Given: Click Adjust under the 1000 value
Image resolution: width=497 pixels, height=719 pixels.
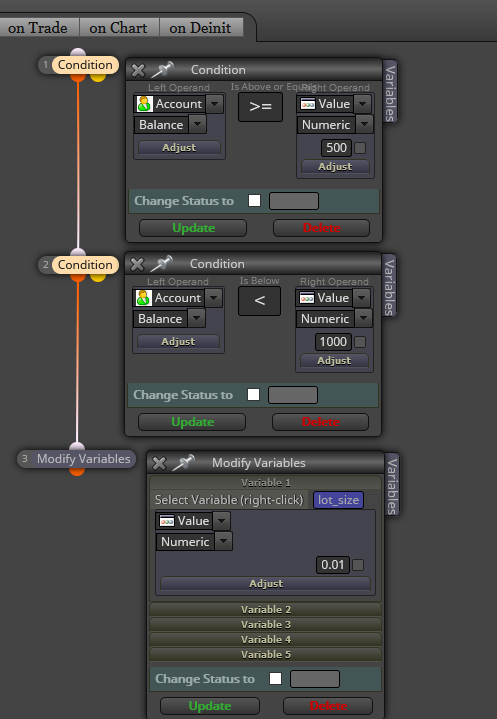Looking at the screenshot, I should 334,360.
